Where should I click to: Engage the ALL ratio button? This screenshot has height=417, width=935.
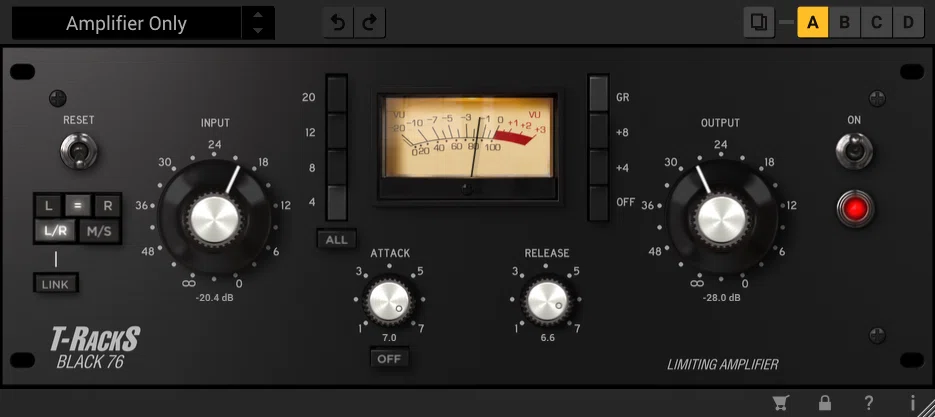pos(337,239)
